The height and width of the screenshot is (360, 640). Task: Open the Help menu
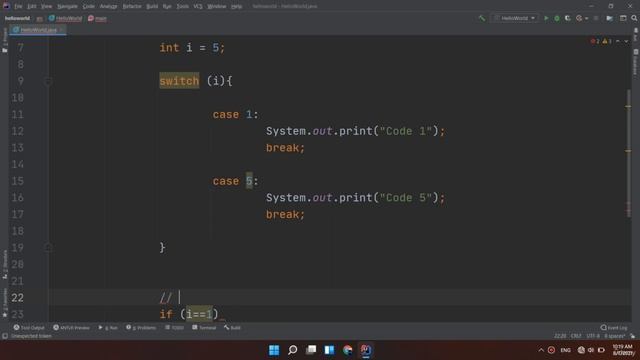click(236, 6)
